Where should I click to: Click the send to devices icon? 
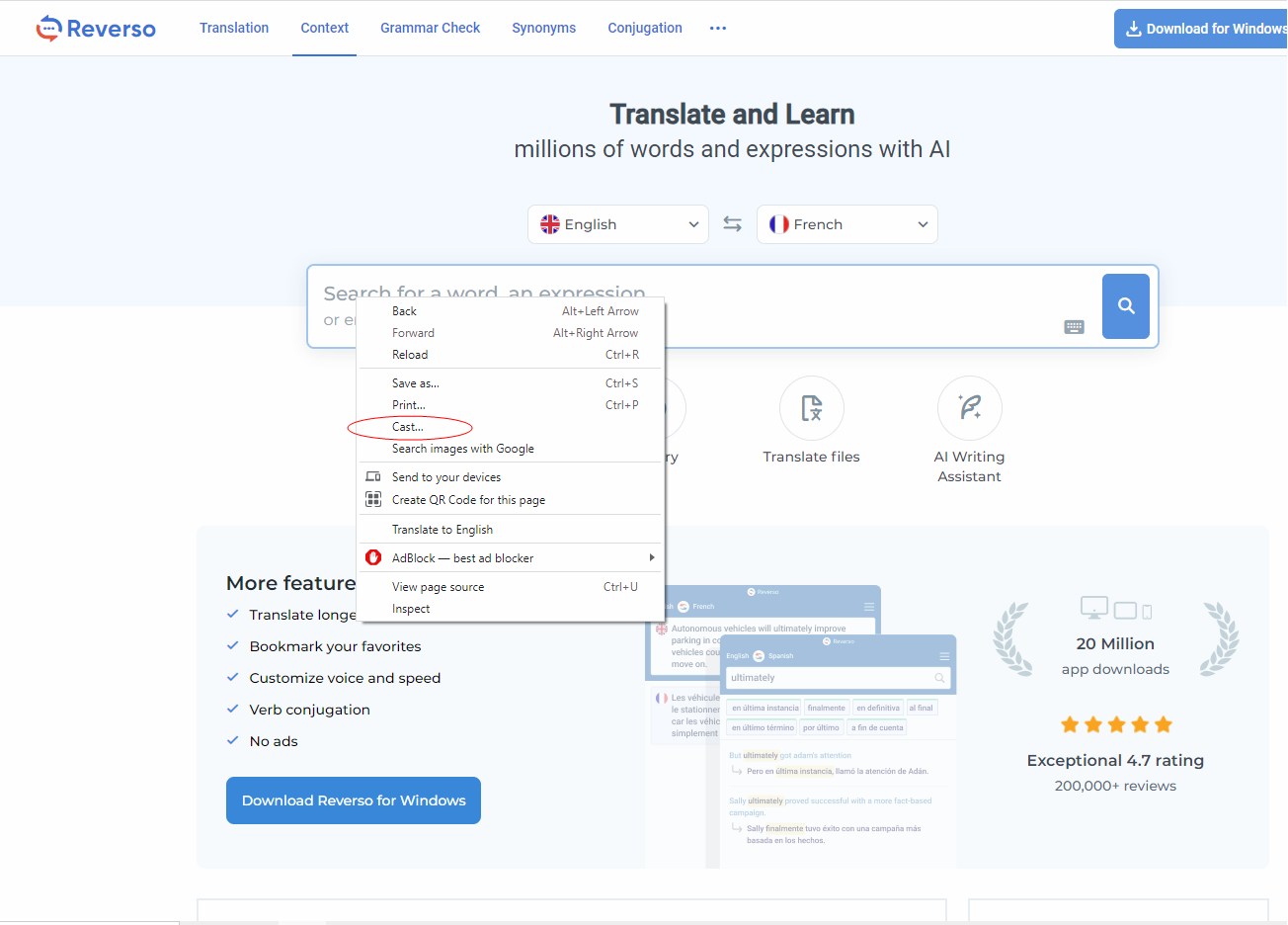373,476
